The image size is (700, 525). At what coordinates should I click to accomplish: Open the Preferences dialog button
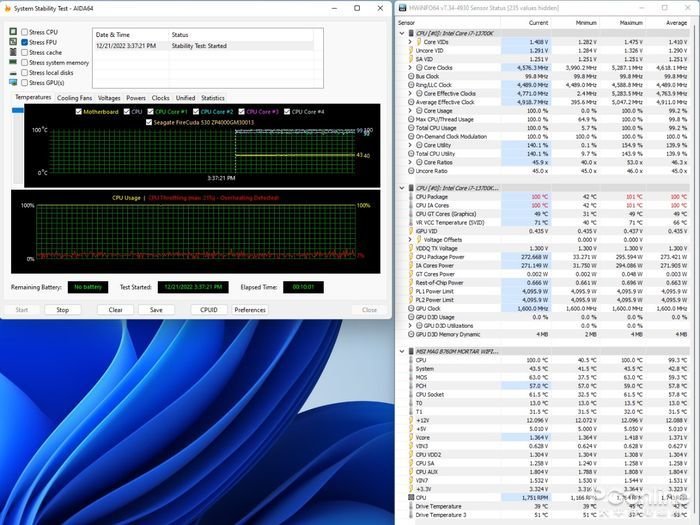point(250,310)
